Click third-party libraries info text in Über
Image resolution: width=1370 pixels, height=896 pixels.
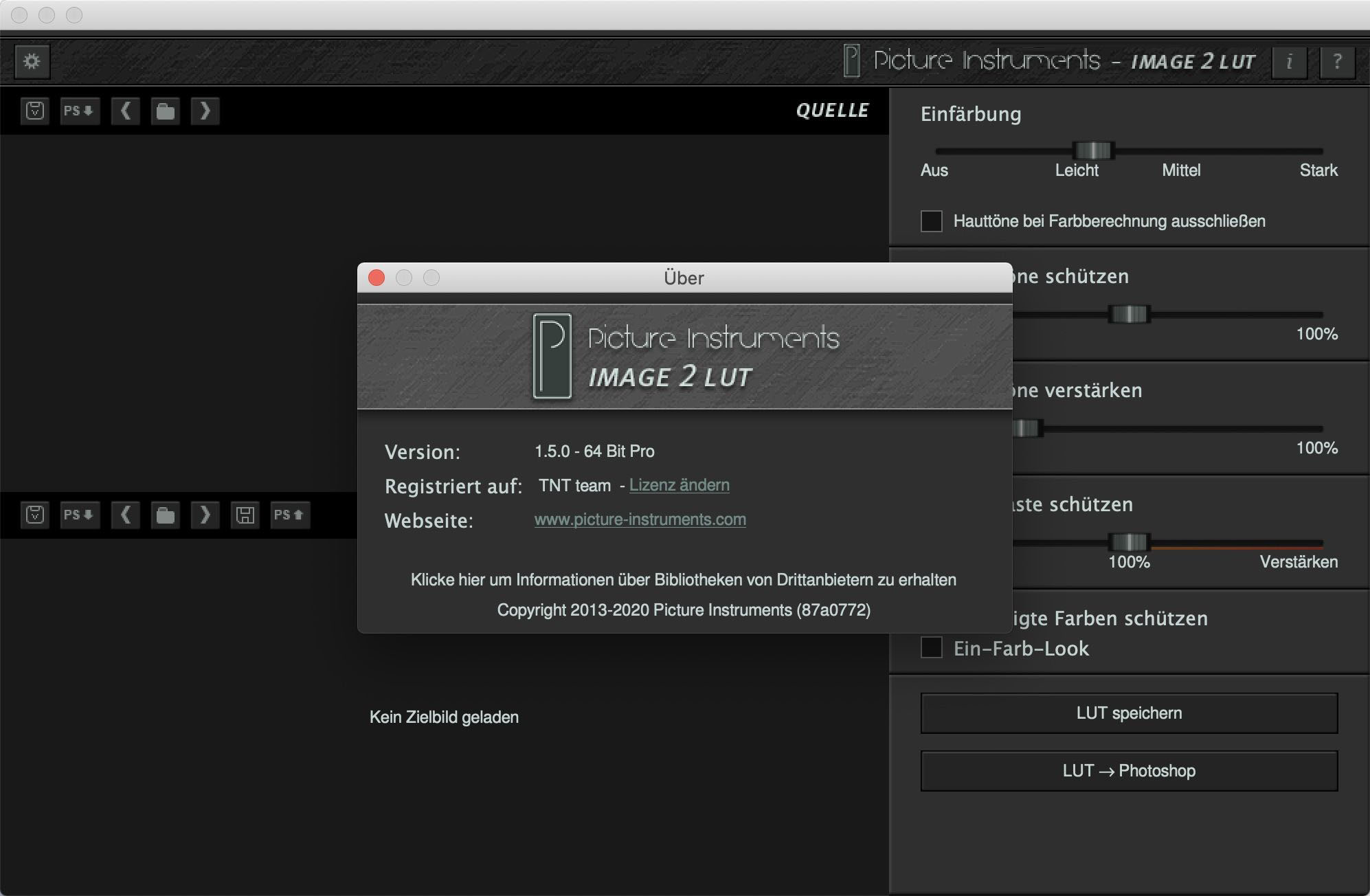coord(684,580)
